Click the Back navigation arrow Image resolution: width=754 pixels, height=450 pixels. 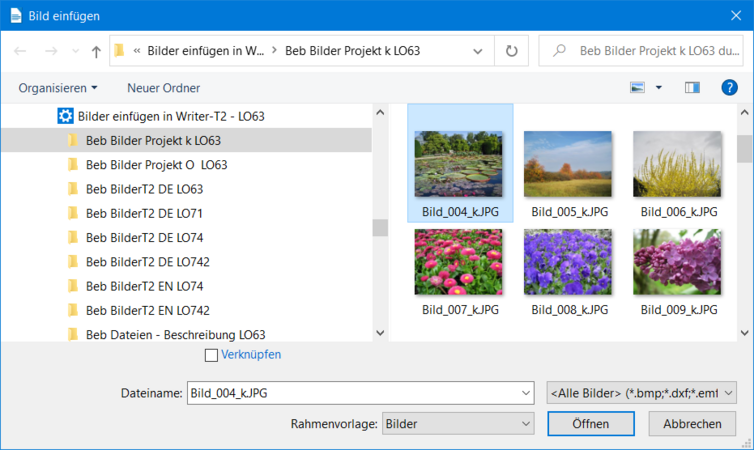(x=21, y=51)
